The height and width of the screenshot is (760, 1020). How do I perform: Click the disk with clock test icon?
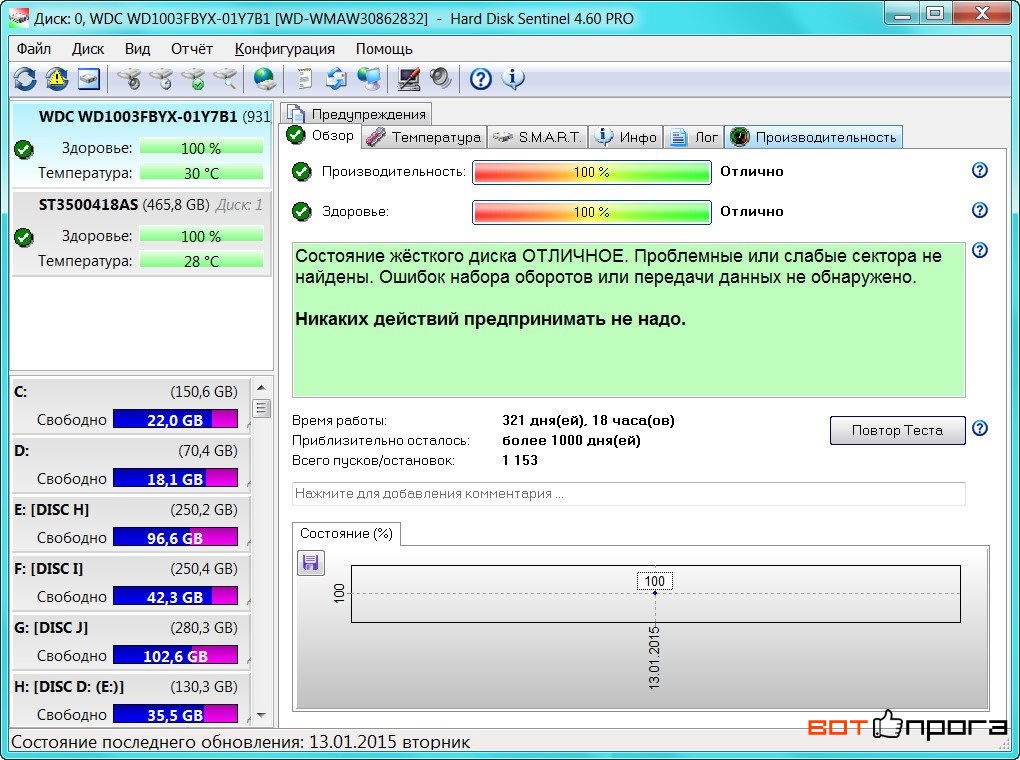161,79
